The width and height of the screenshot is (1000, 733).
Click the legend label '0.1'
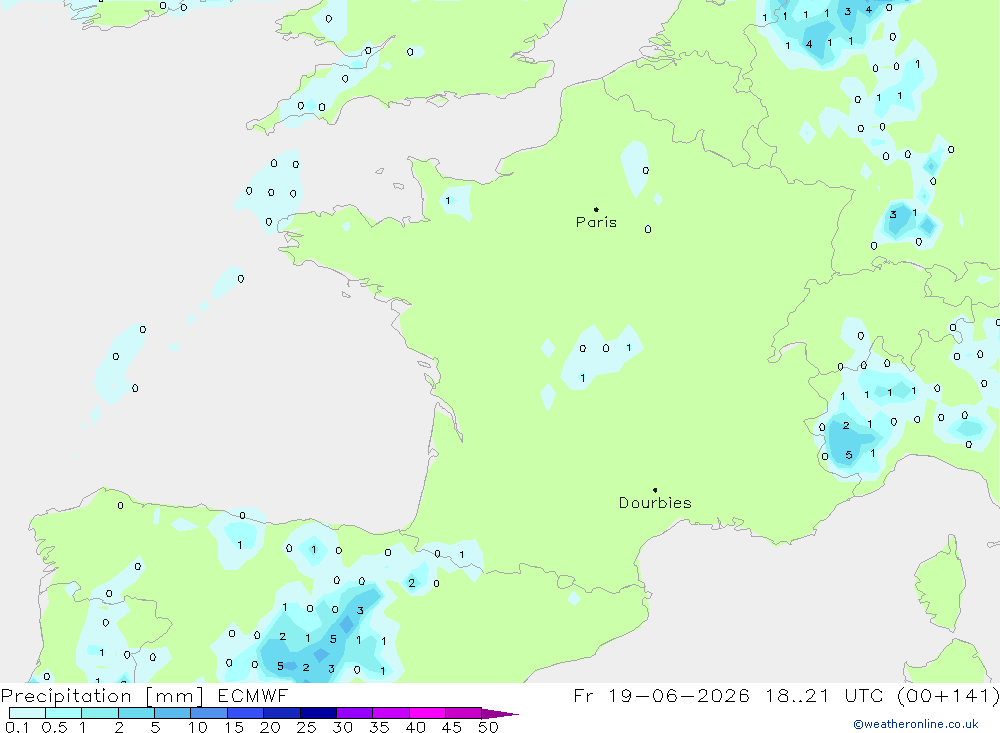tap(17, 727)
